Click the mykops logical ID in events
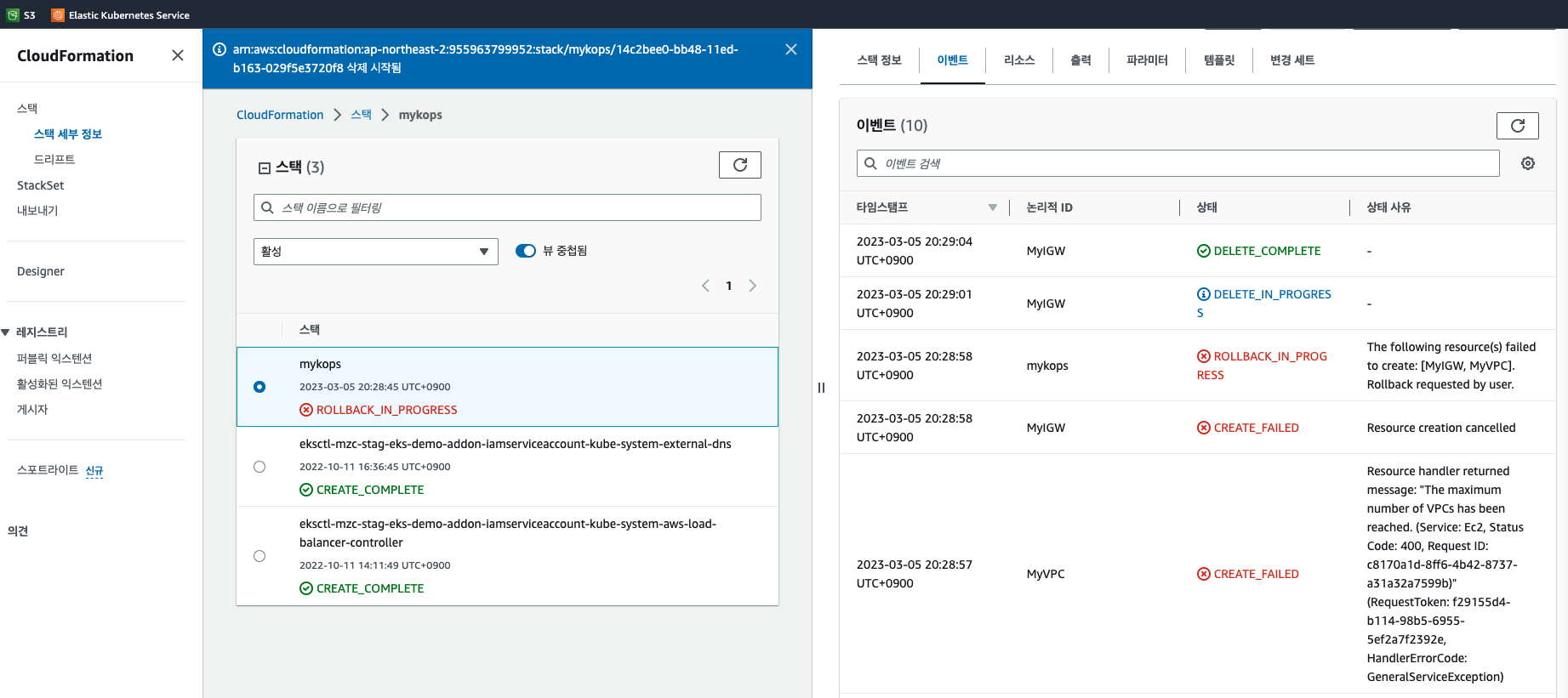 [1047, 366]
